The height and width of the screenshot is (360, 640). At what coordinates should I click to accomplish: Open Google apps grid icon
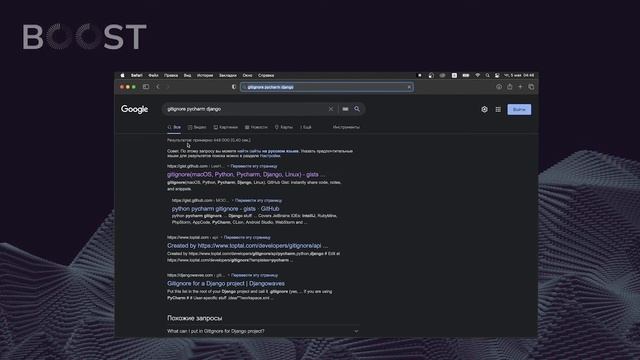(x=498, y=109)
